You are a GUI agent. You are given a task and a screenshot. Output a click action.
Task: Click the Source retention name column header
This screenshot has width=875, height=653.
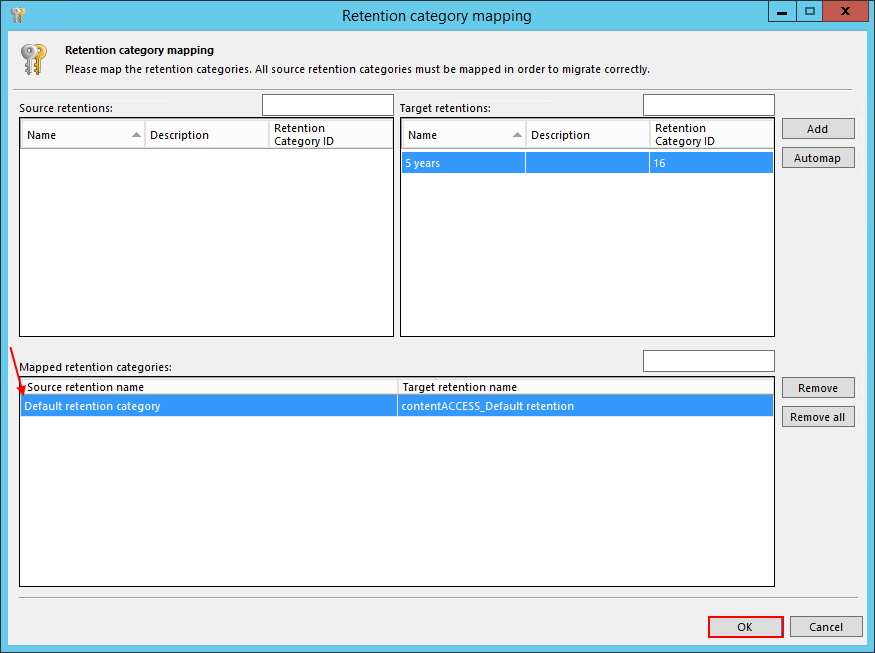point(208,387)
